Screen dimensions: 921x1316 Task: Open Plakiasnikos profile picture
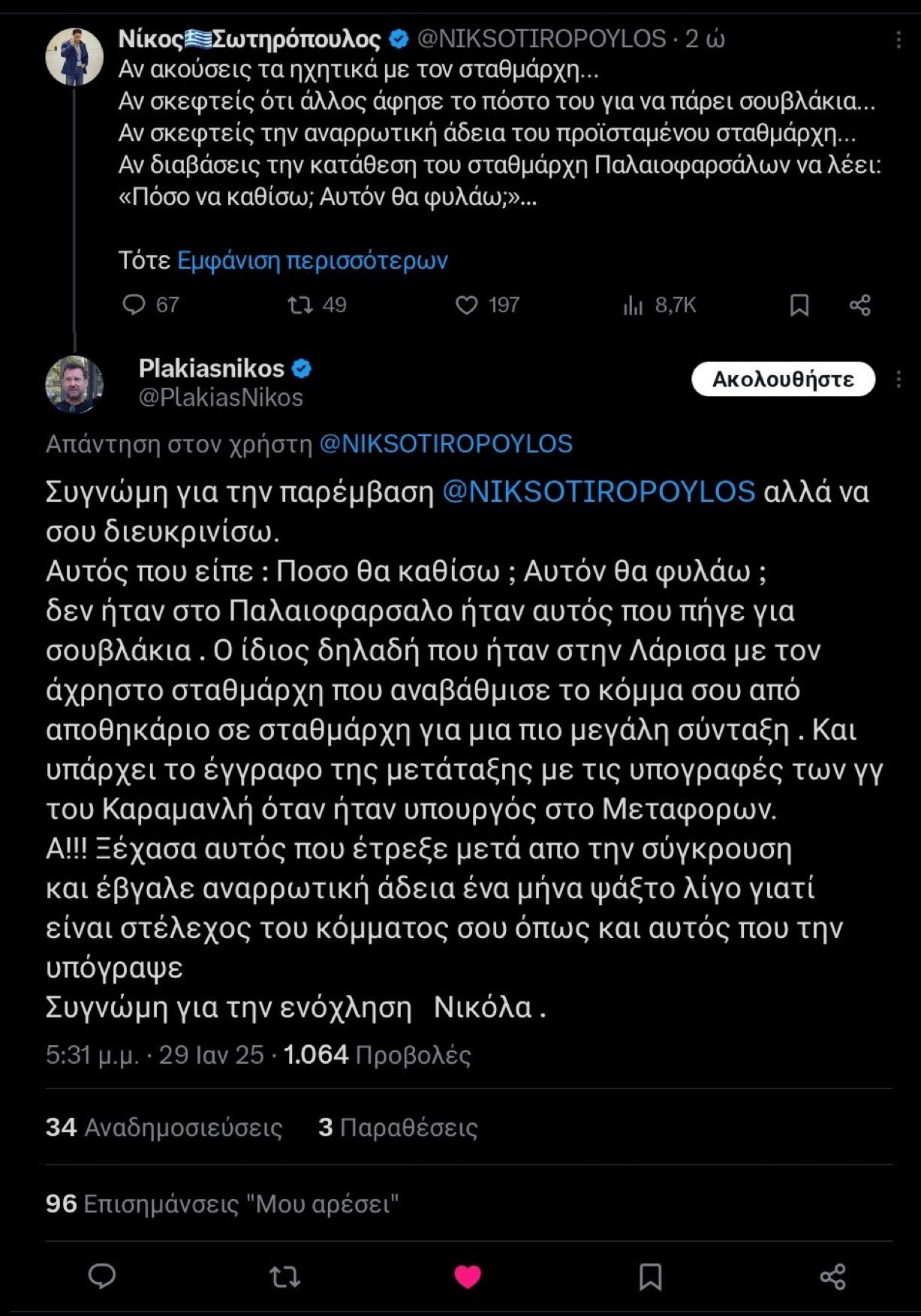pyautogui.click(x=74, y=384)
